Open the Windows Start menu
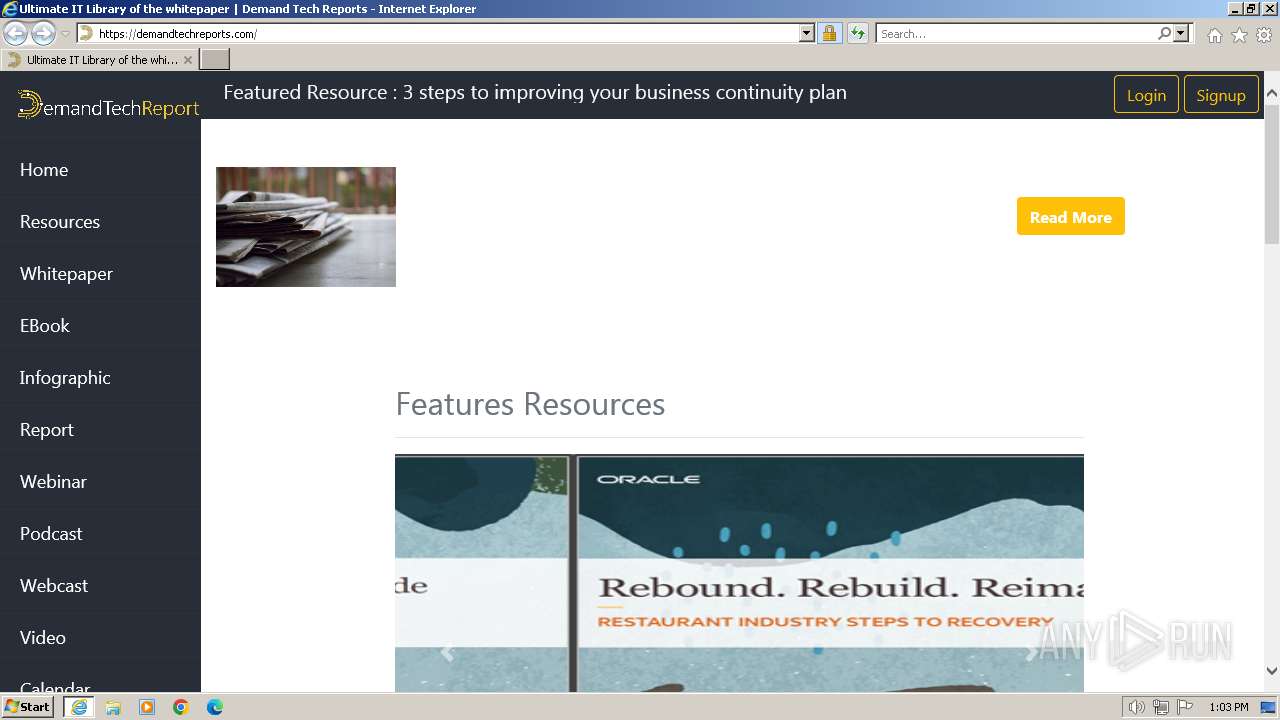This screenshot has height=720, width=1280. click(28, 706)
